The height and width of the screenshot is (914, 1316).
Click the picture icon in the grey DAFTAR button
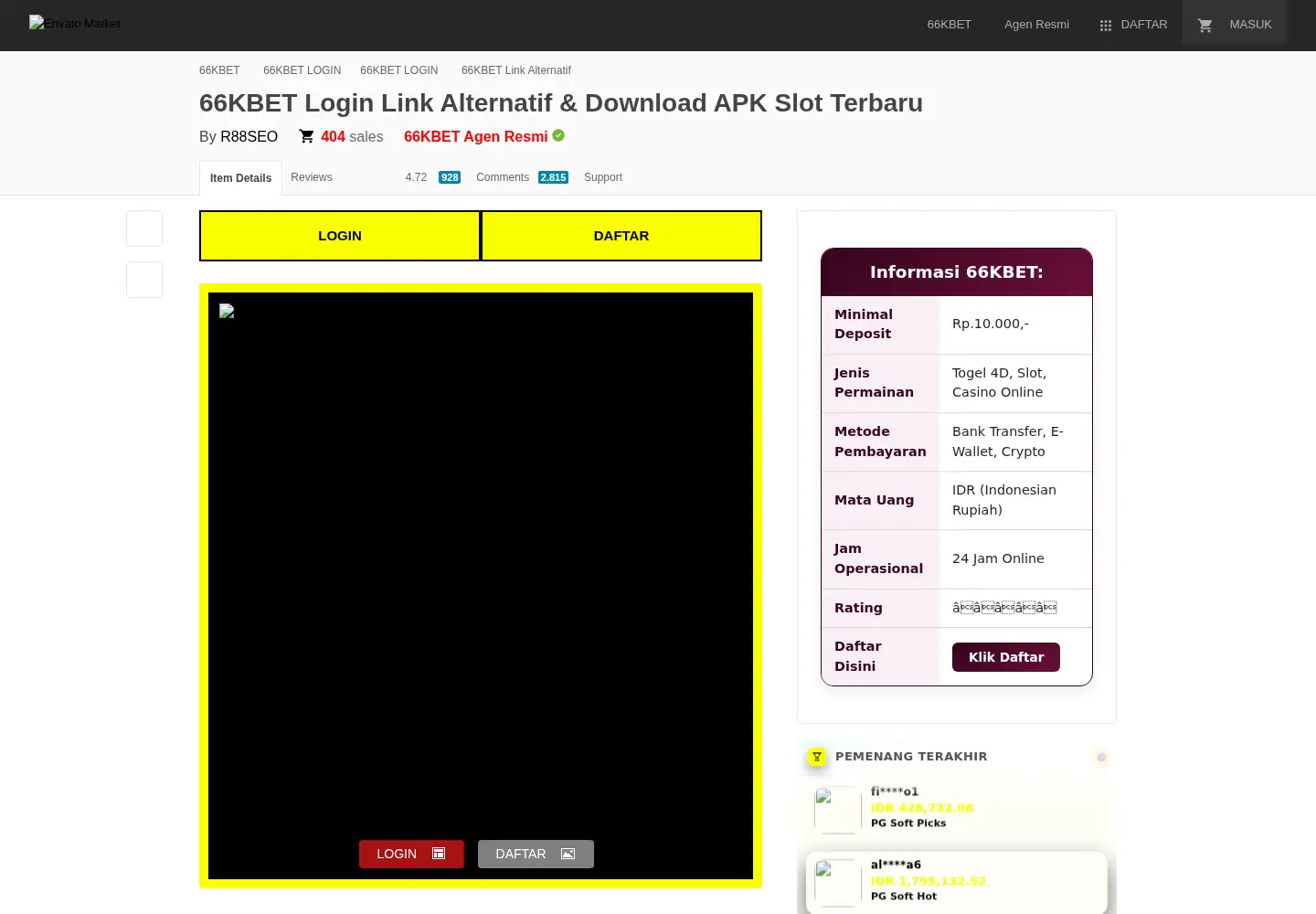pyautogui.click(x=568, y=854)
